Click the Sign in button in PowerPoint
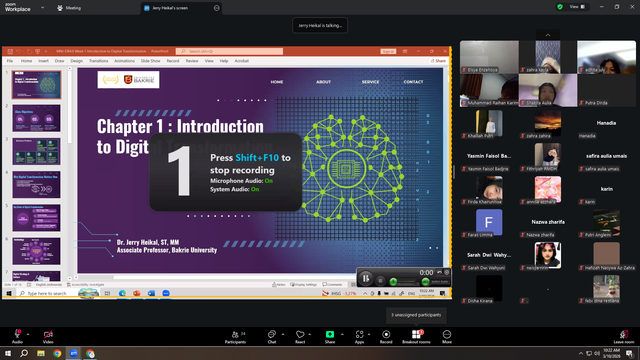Image resolution: width=640 pixels, height=360 pixels. click(388, 51)
